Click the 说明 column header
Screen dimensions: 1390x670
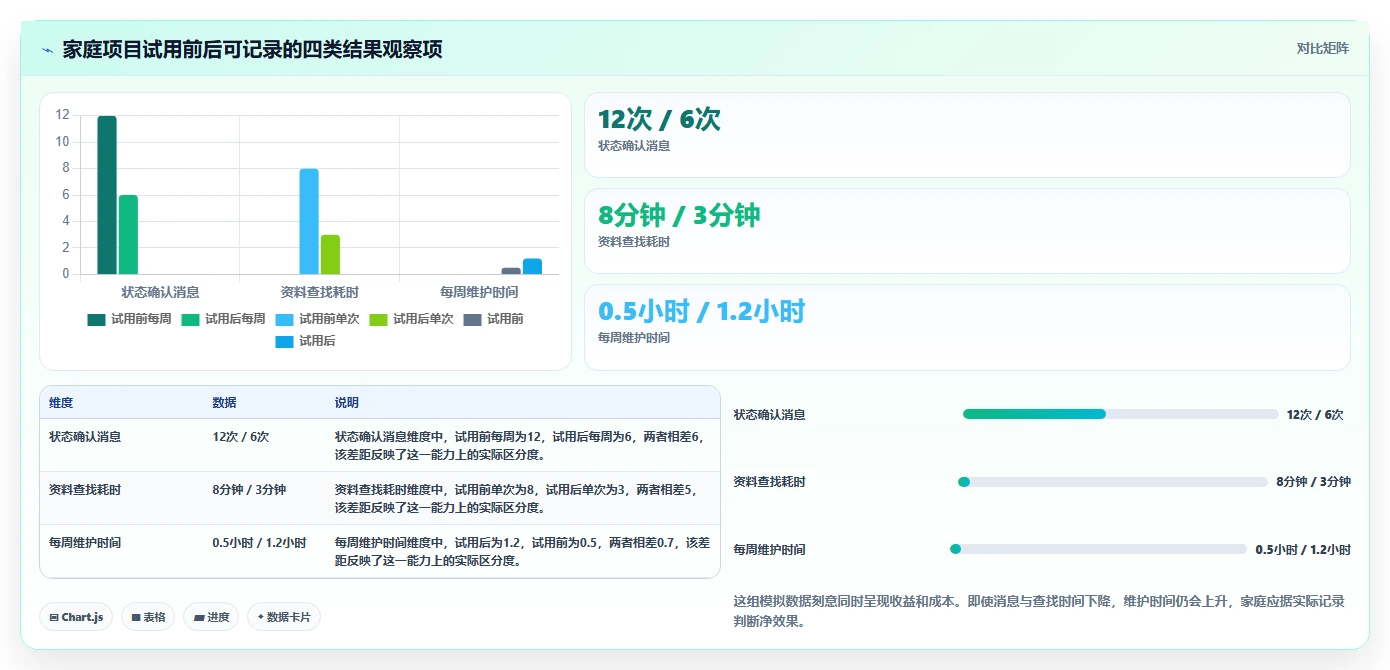(x=347, y=403)
